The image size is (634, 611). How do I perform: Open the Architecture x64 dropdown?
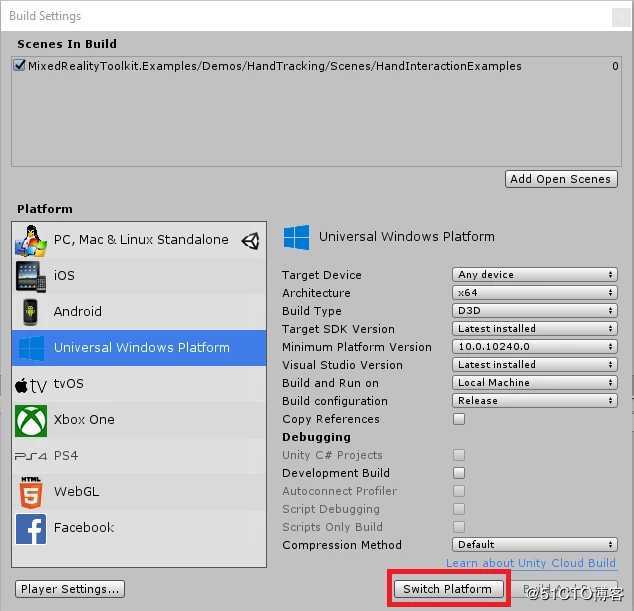click(x=535, y=292)
